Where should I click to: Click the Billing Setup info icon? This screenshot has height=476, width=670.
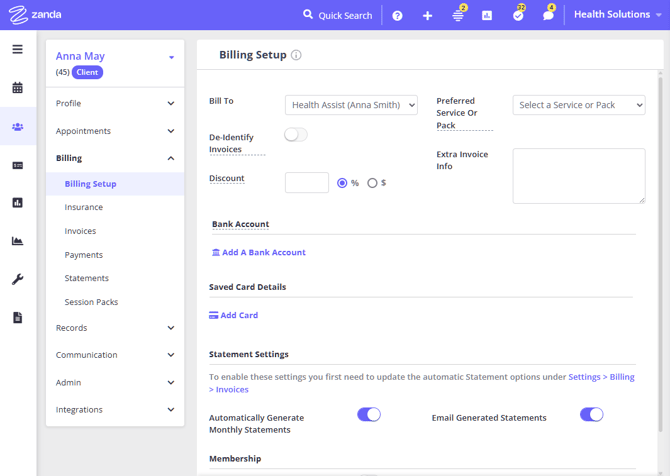pos(296,55)
